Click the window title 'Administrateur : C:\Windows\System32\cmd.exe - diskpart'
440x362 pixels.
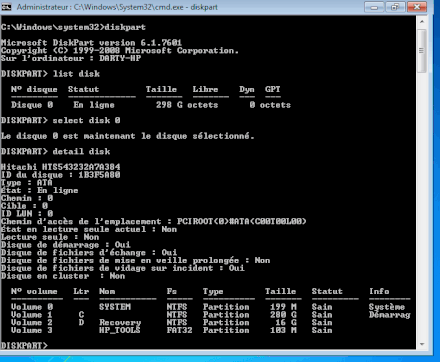117,7
